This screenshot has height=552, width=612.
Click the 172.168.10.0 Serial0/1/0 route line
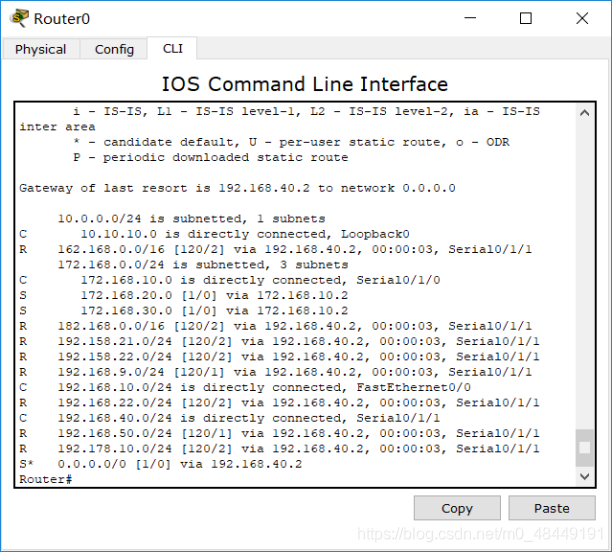tap(230, 280)
